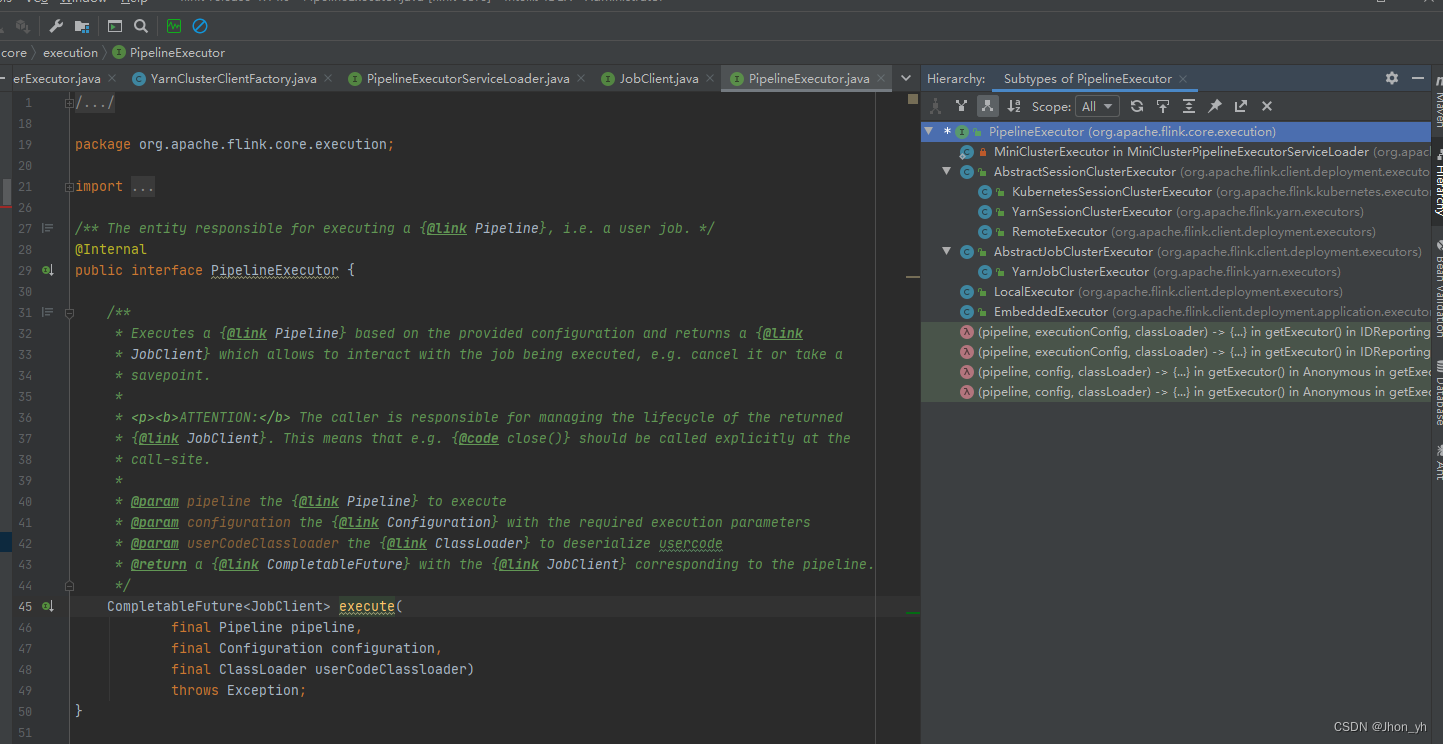
Task: Toggle rendered doc icon at line 27
Action: [x=47, y=228]
